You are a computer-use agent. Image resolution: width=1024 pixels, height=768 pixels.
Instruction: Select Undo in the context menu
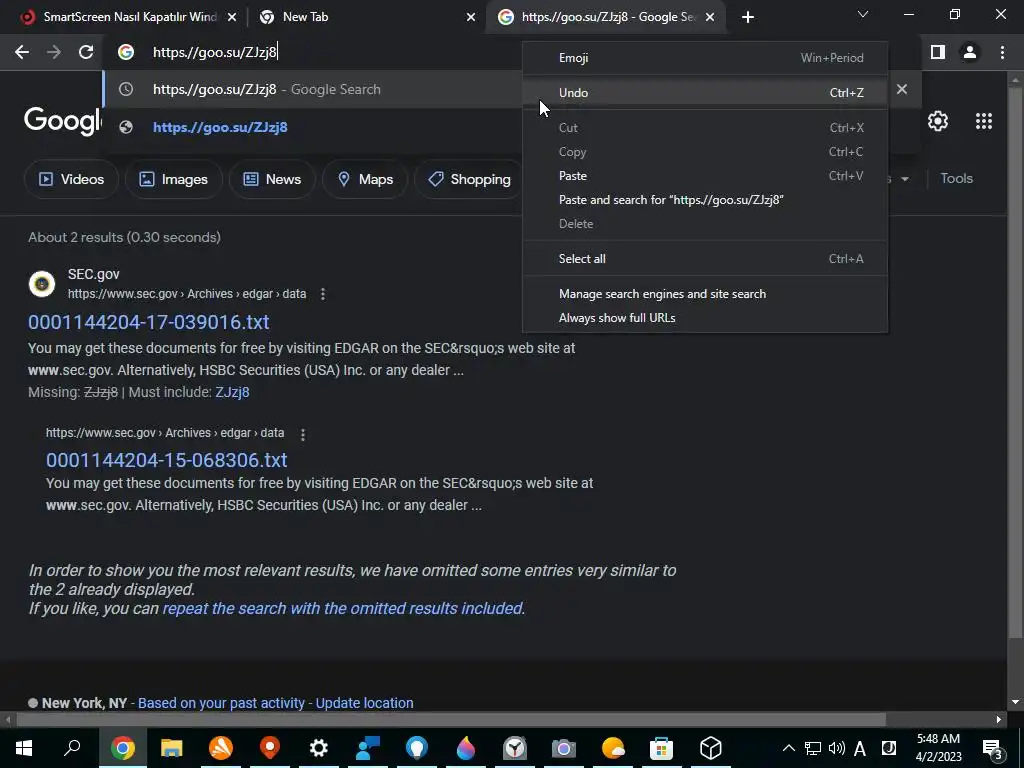click(705, 93)
